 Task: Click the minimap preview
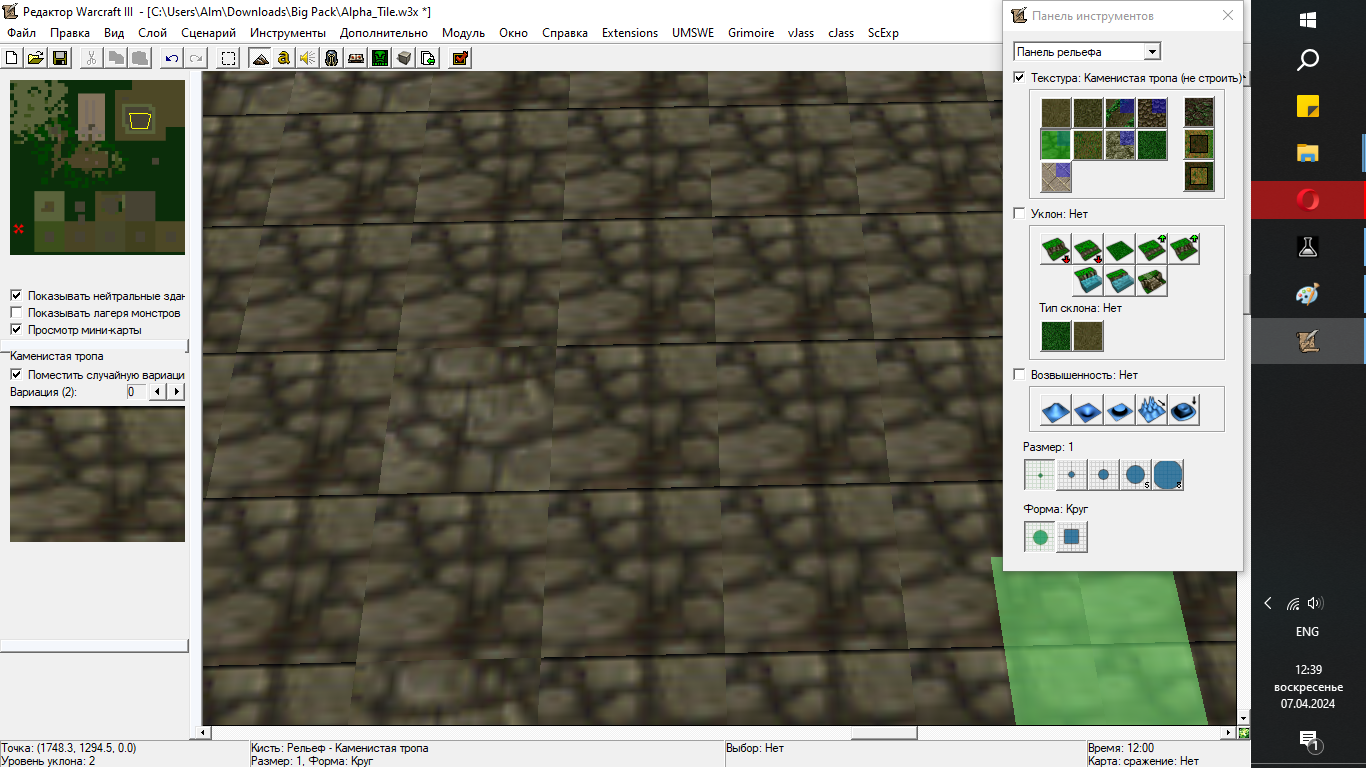point(97,166)
